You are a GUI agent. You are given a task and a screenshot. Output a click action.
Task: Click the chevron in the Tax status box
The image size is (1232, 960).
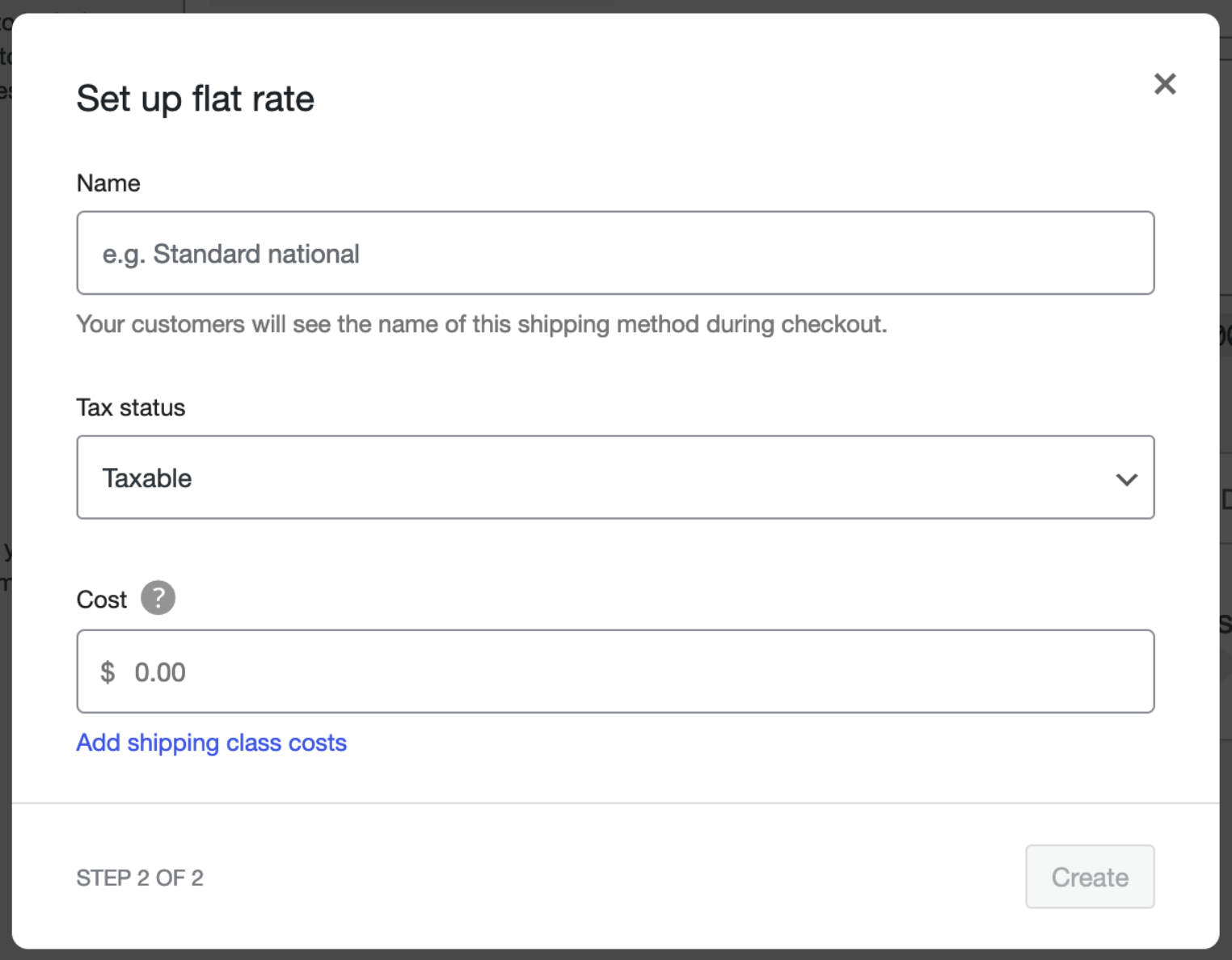point(1126,478)
